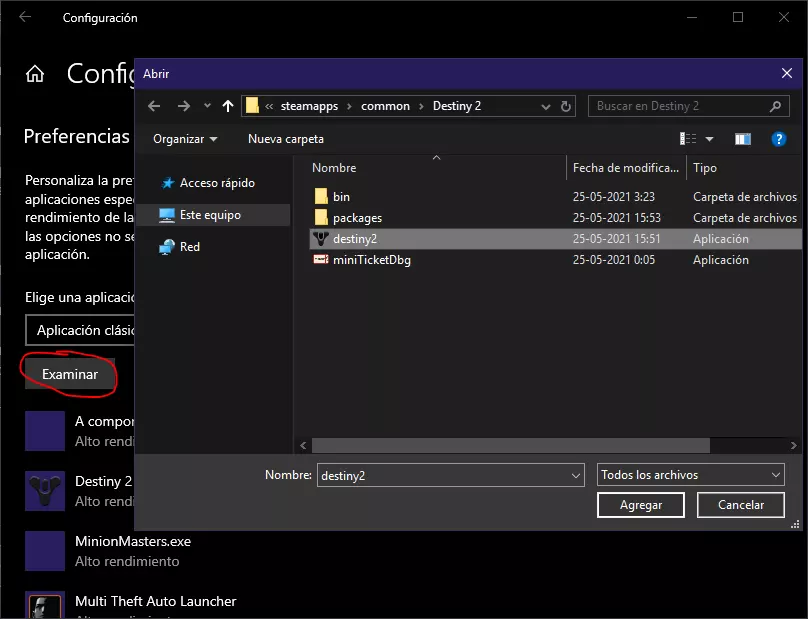This screenshot has width=808, height=619.
Task: Navigate to common in the path
Action: click(385, 106)
